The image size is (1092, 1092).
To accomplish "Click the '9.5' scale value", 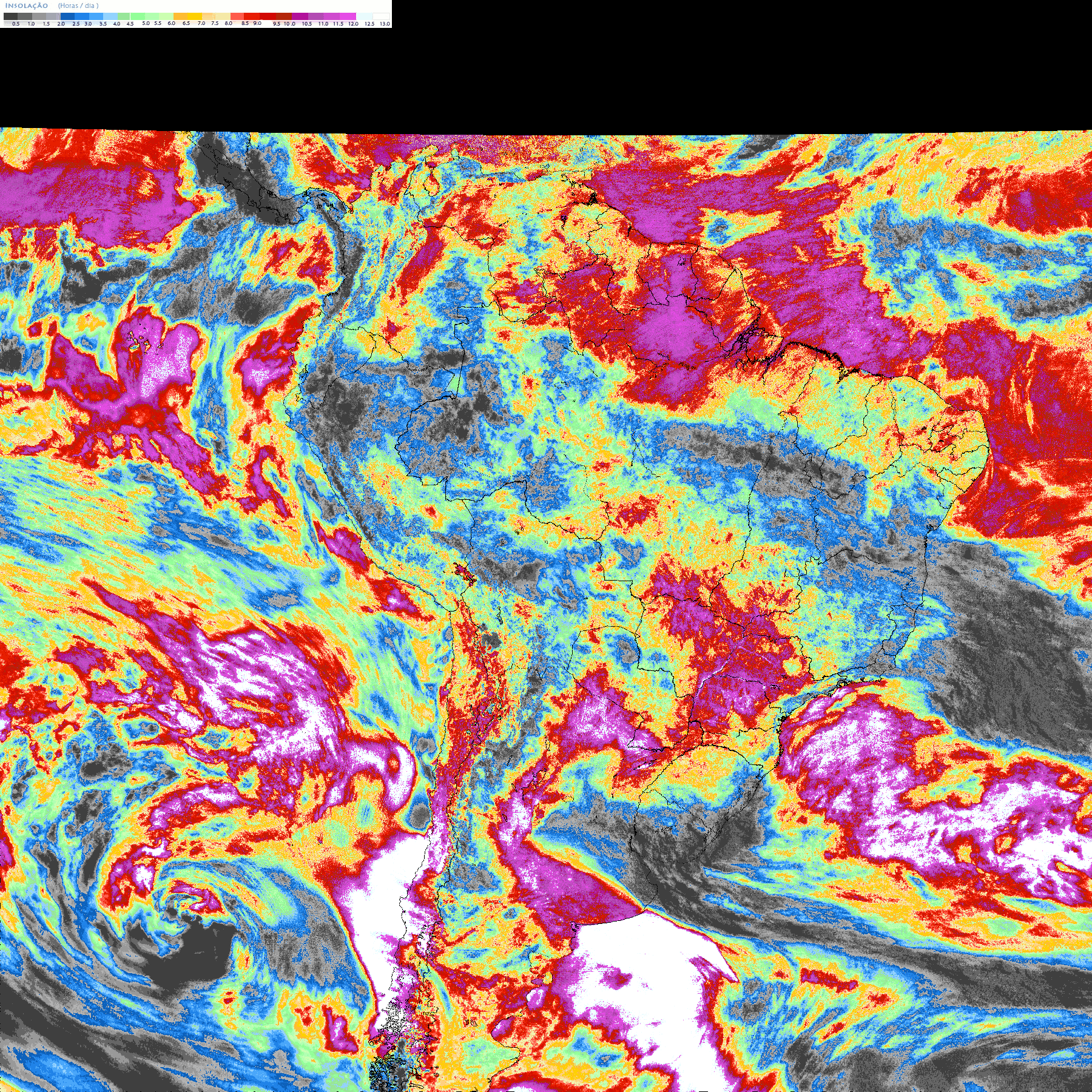I will tap(277, 24).
